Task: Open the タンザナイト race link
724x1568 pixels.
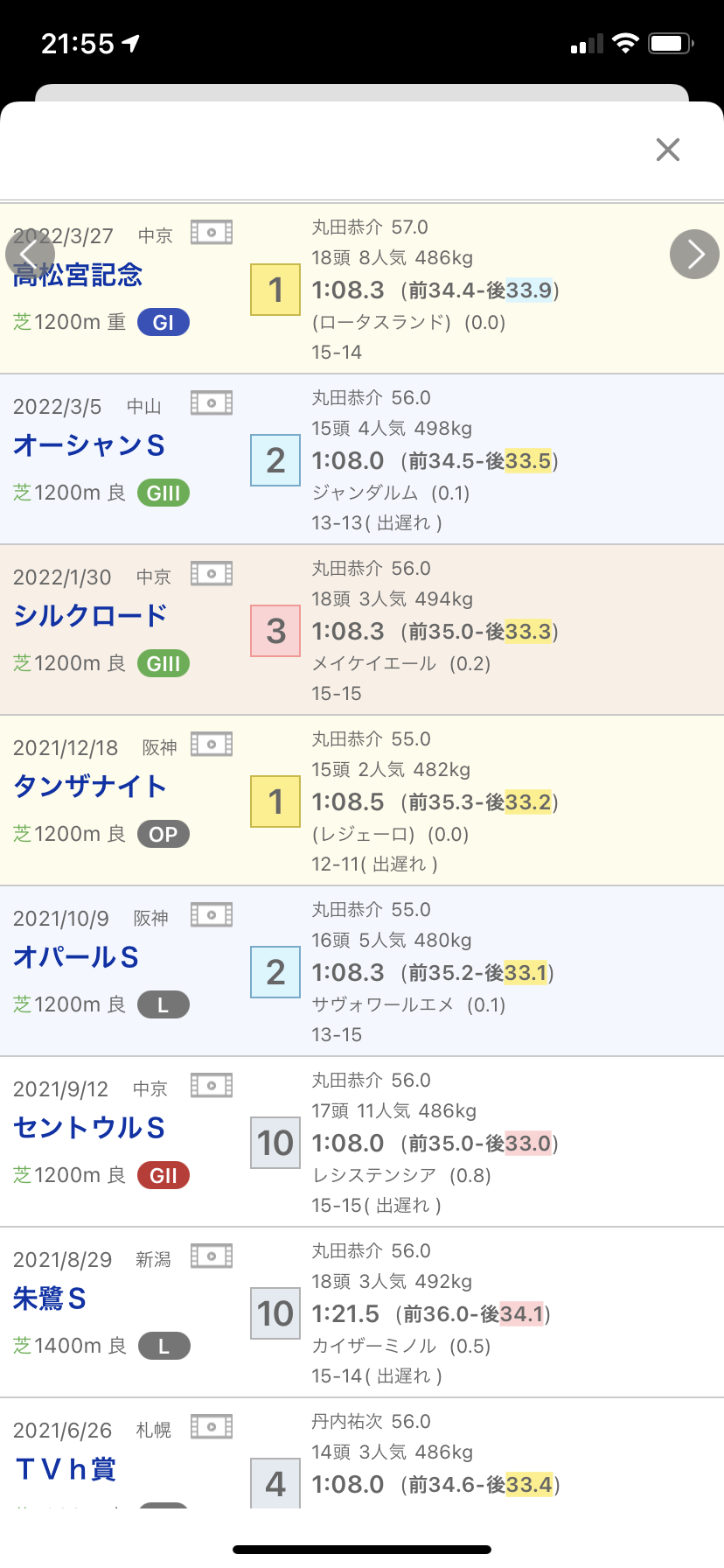Action: tap(90, 787)
